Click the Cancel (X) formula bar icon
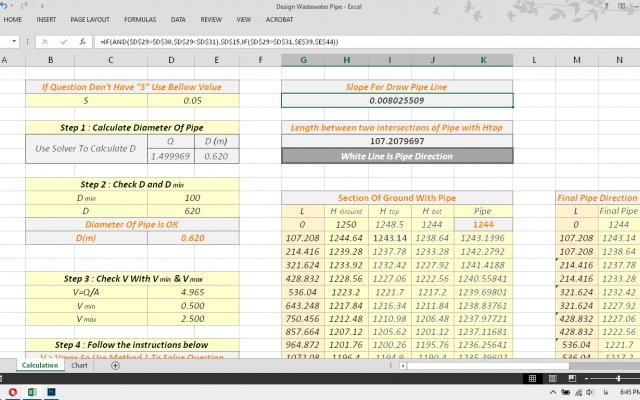 pyautogui.click(x=45, y=41)
